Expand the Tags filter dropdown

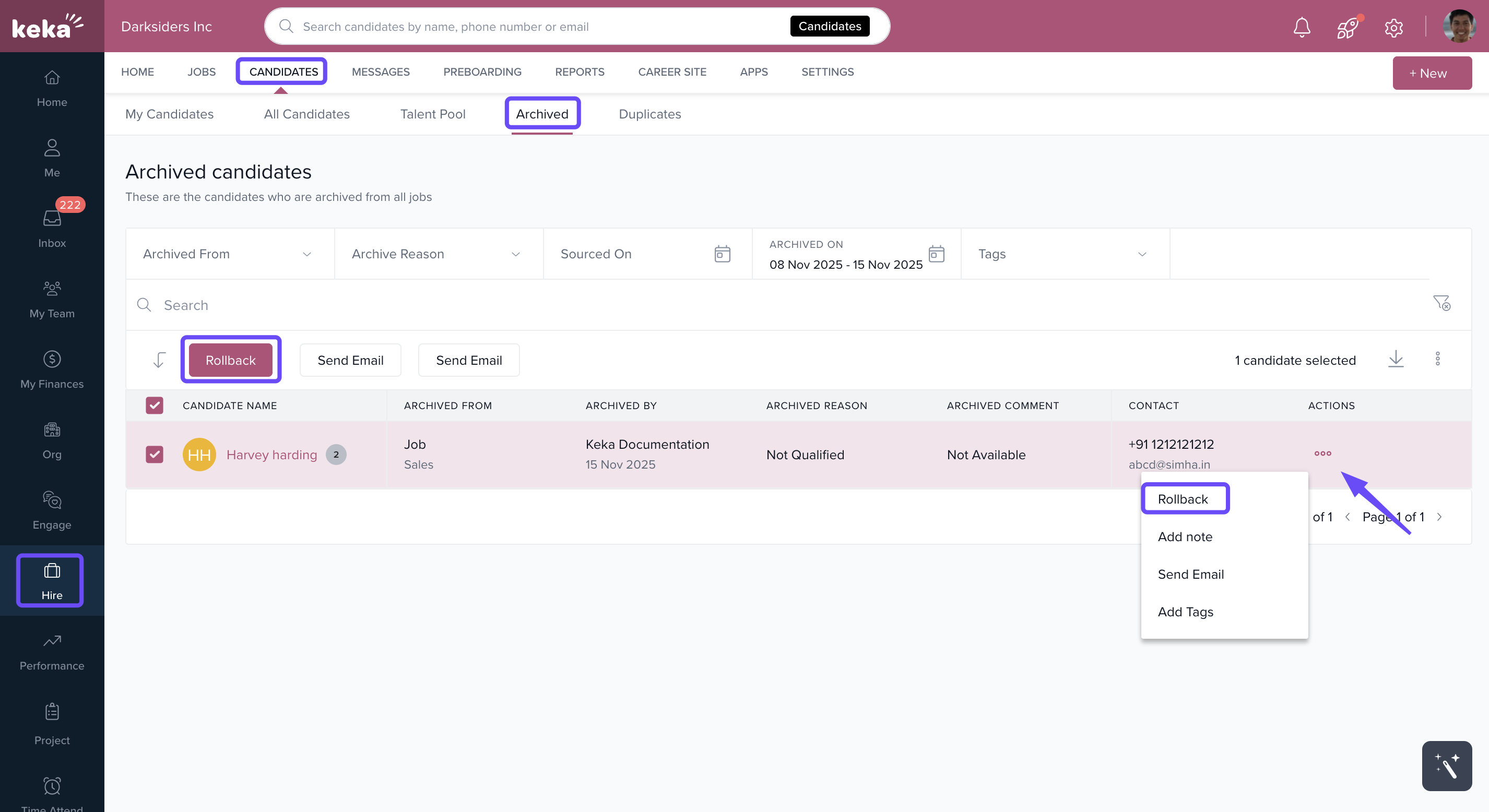coord(1064,254)
